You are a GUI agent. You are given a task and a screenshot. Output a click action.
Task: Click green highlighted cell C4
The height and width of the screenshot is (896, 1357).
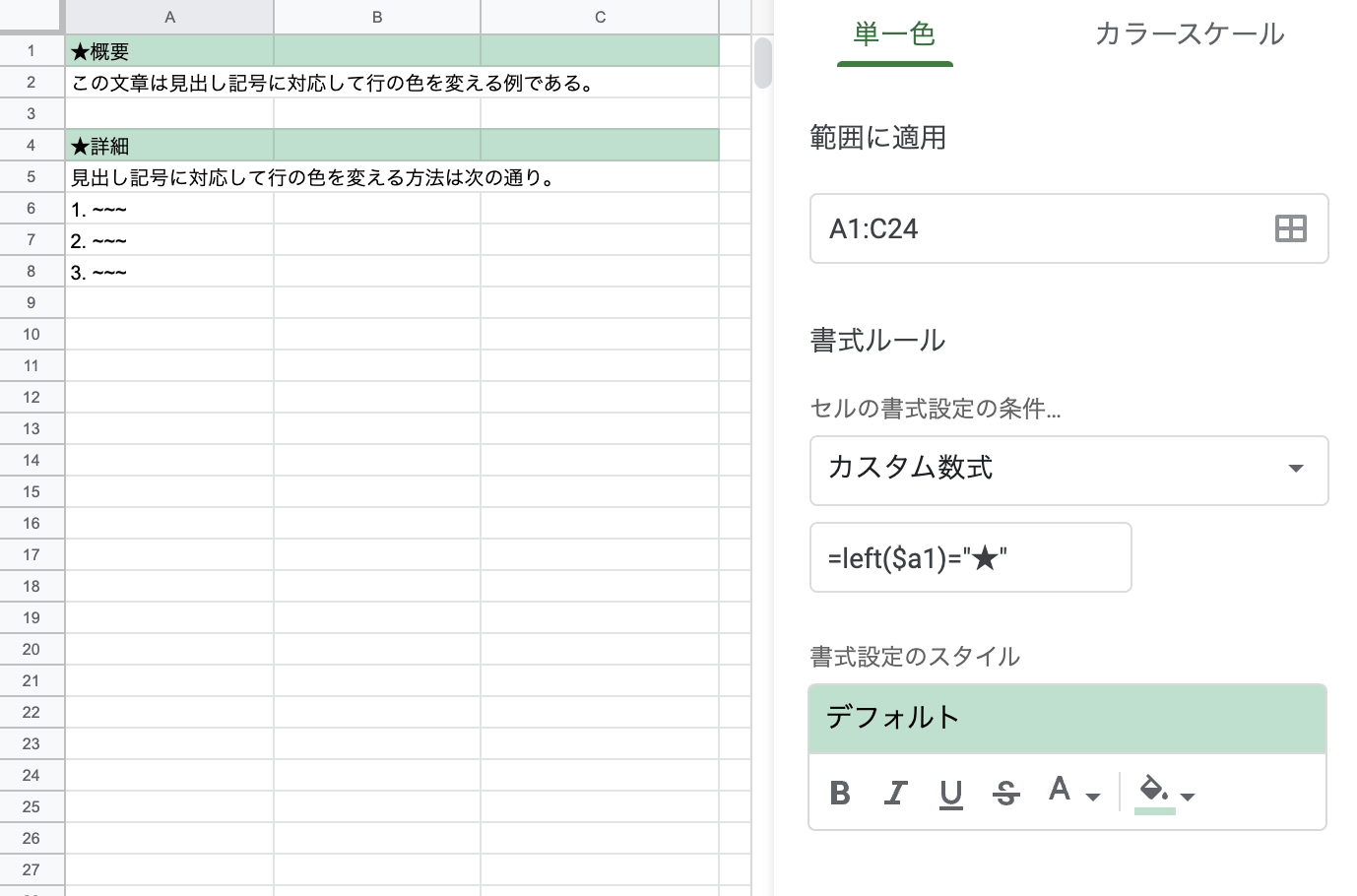click(601, 145)
